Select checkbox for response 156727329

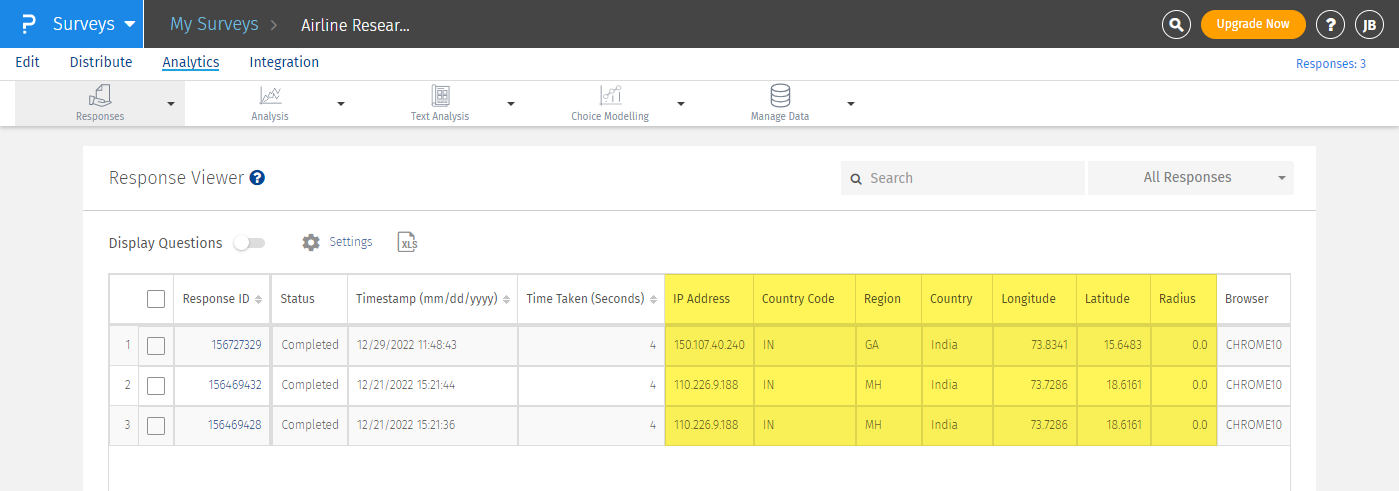[x=156, y=345]
